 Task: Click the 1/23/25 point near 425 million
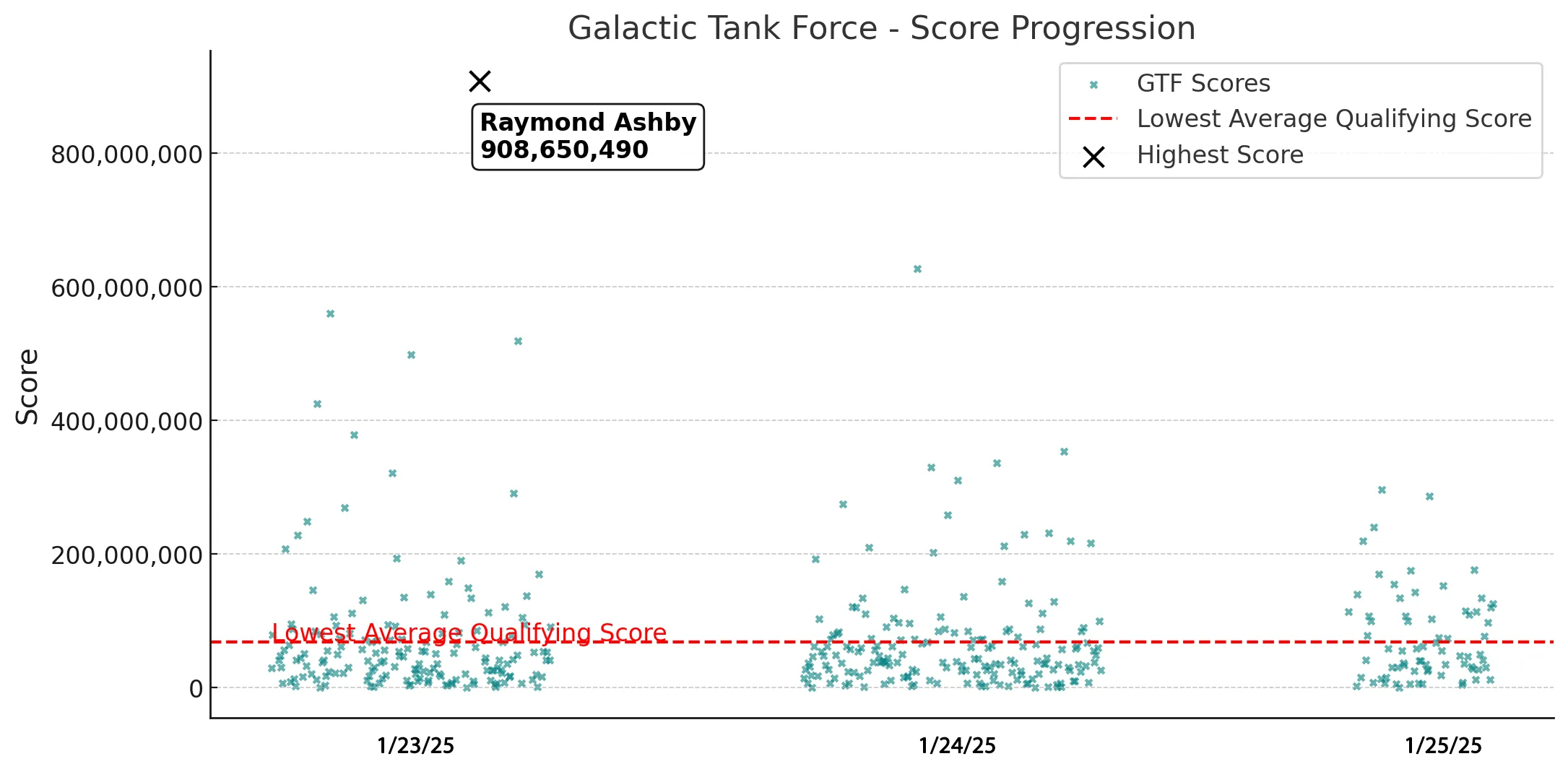pos(317,404)
